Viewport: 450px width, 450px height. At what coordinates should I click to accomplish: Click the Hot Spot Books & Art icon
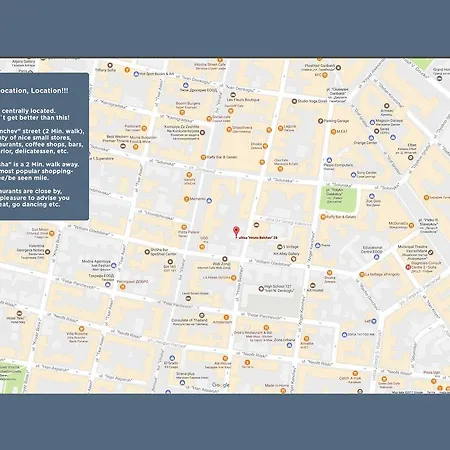click(x=136, y=74)
